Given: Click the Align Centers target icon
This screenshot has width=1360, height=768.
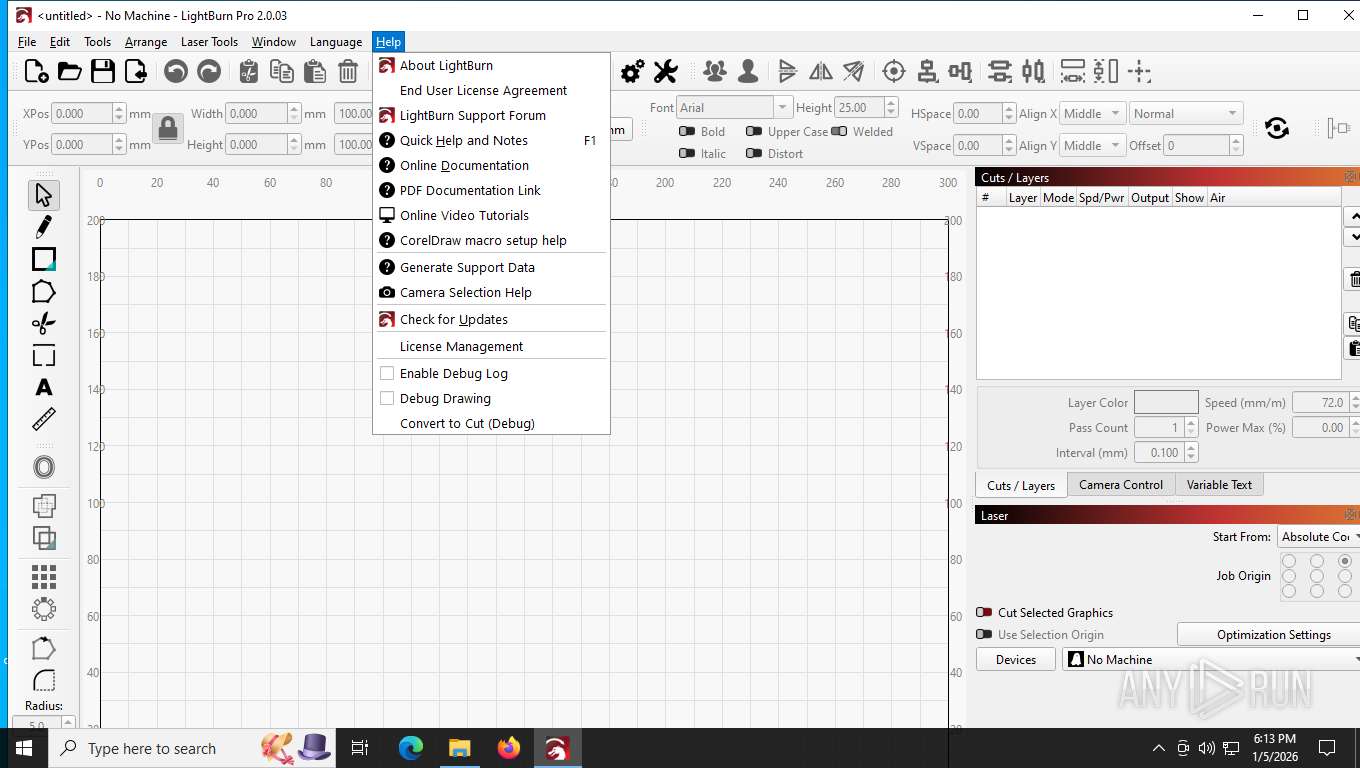Looking at the screenshot, I should coord(894,71).
